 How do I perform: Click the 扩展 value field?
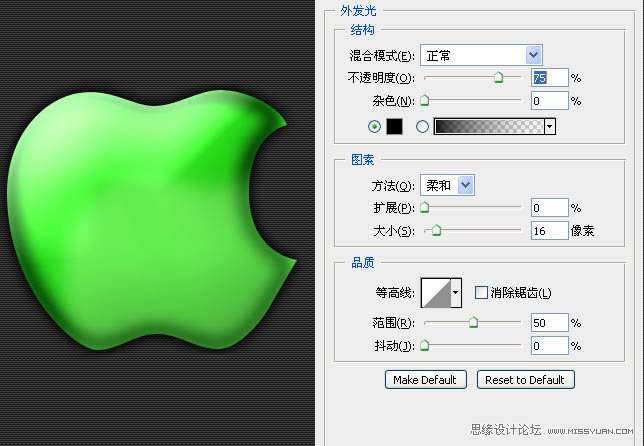[x=550, y=208]
